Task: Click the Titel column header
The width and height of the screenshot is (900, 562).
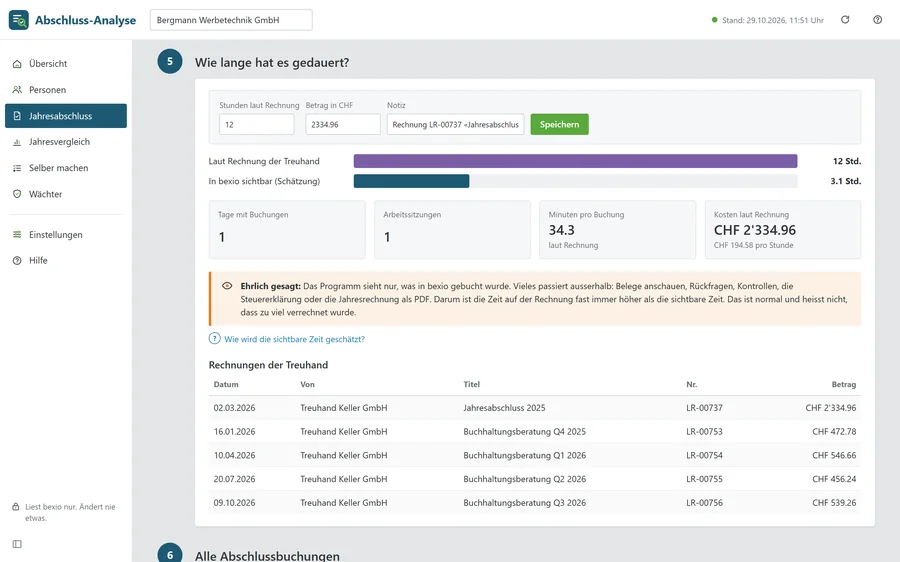Action: [472, 385]
